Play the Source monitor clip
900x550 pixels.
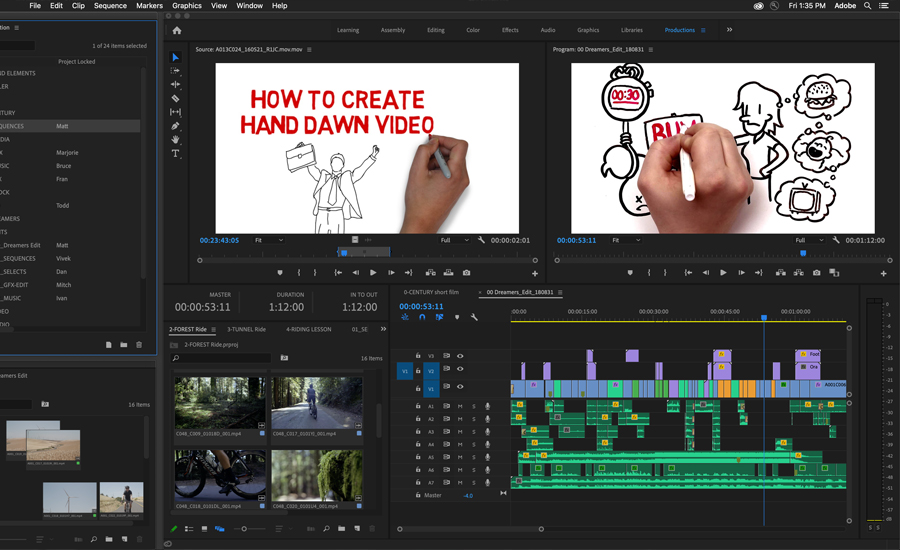(373, 273)
